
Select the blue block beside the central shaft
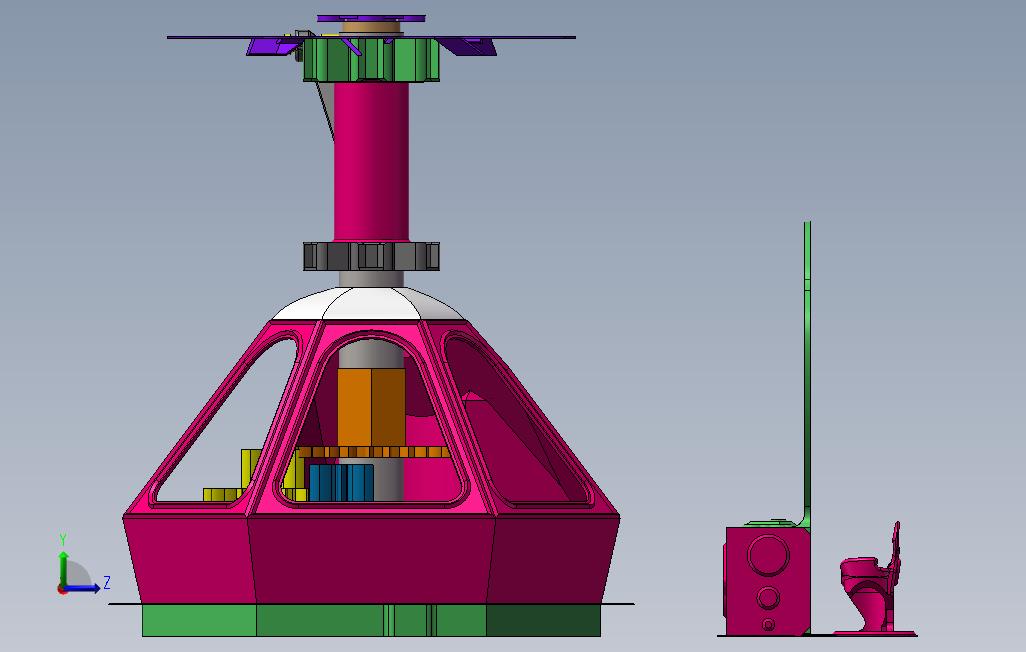coord(341,482)
